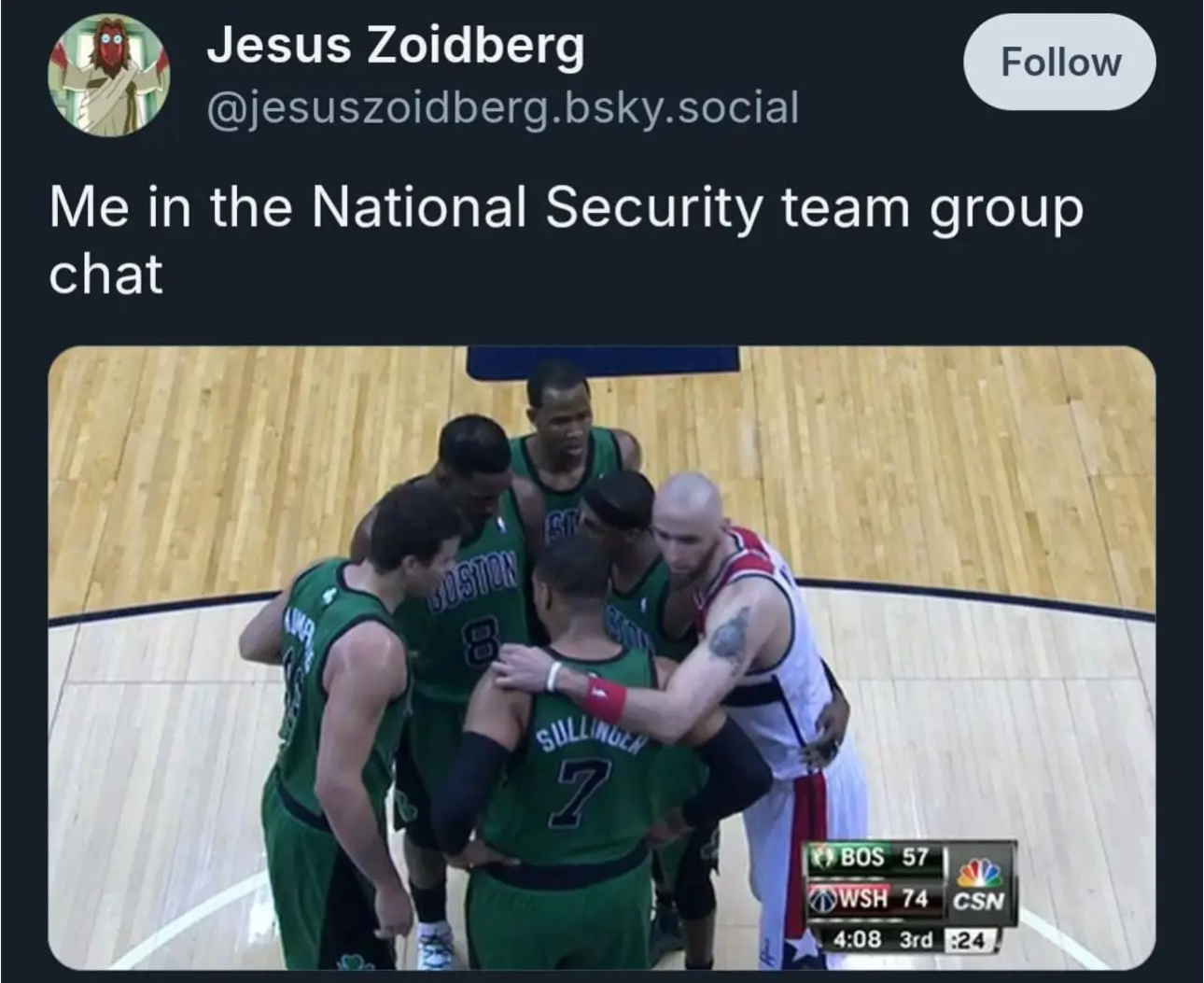Click the CSN network label
Image resolution: width=1204 pixels, height=983 pixels.
click(x=978, y=902)
